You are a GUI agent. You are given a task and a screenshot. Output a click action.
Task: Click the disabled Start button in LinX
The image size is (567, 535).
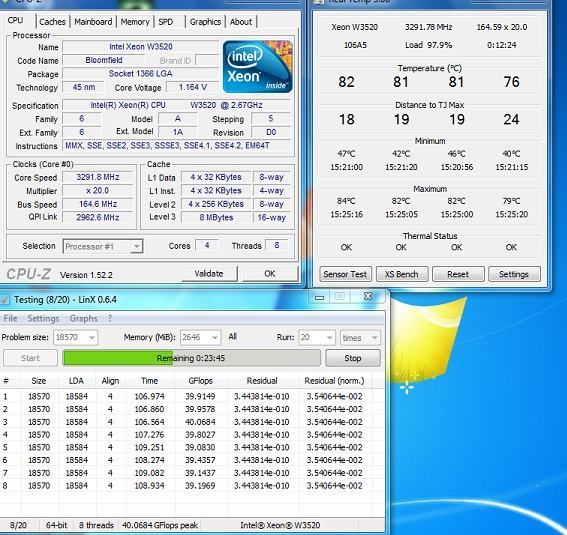click(30, 358)
